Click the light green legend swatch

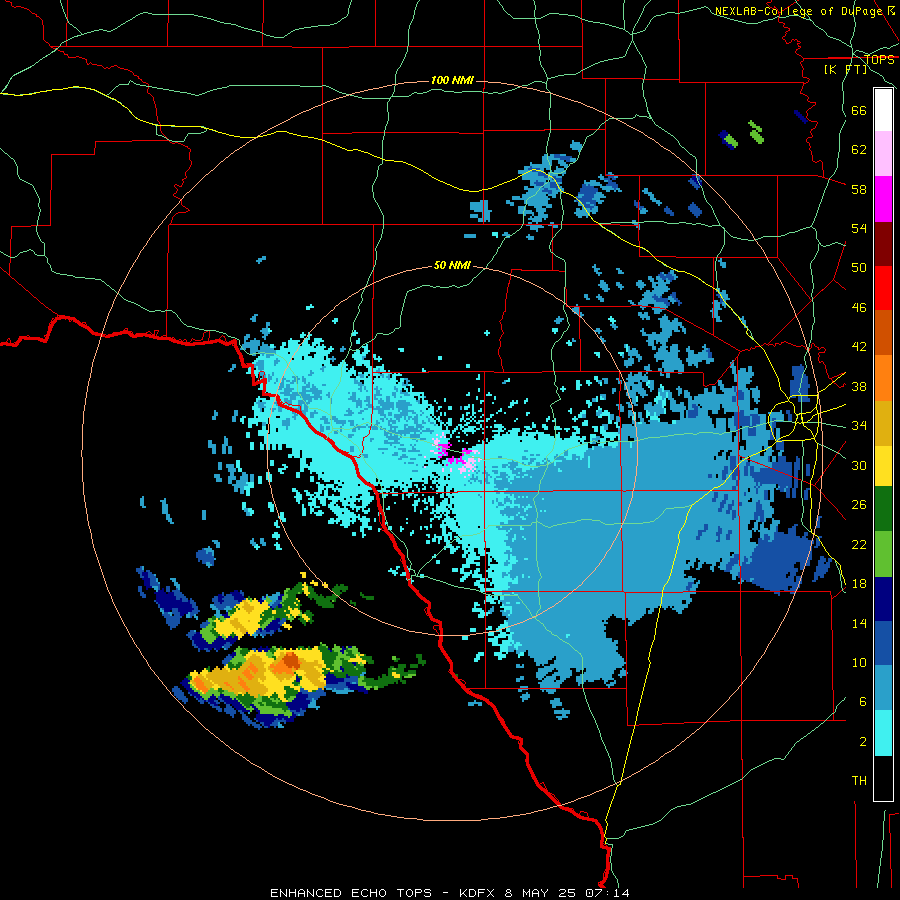tap(883, 554)
